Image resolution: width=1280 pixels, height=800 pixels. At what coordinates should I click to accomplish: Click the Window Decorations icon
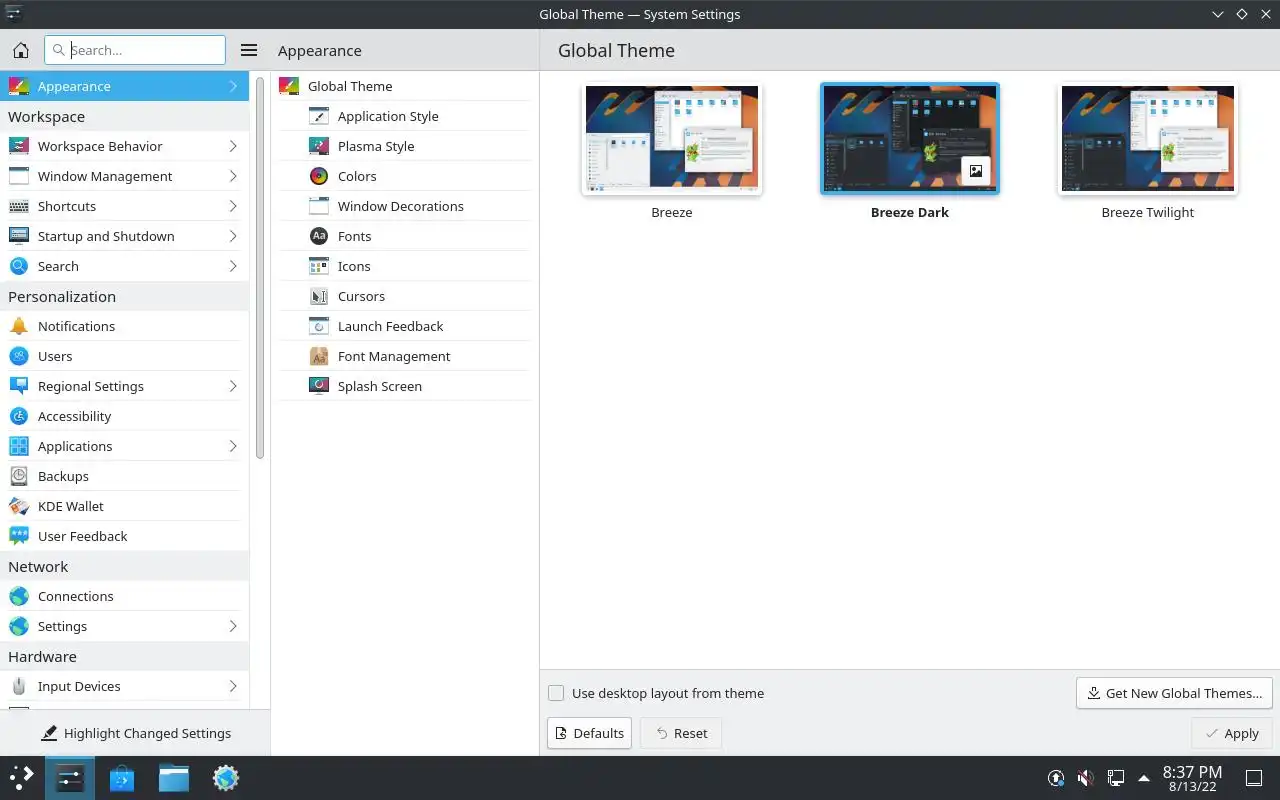[319, 206]
